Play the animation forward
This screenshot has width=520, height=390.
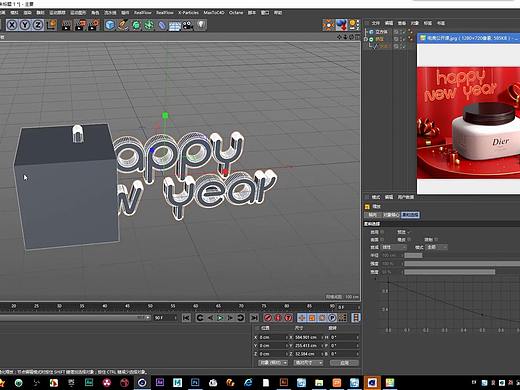point(220,318)
